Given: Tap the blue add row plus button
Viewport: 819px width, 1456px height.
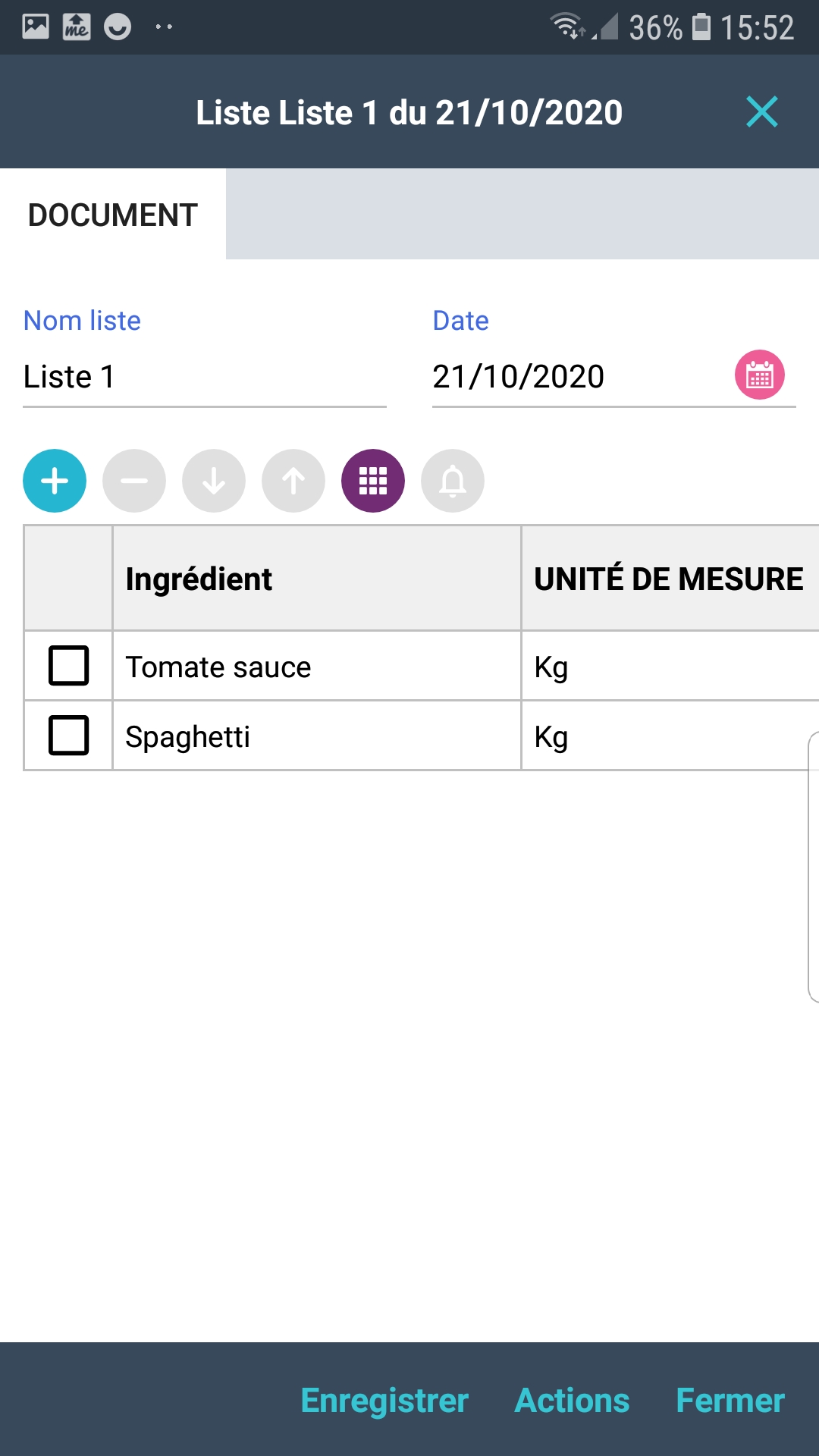Looking at the screenshot, I should tap(55, 481).
